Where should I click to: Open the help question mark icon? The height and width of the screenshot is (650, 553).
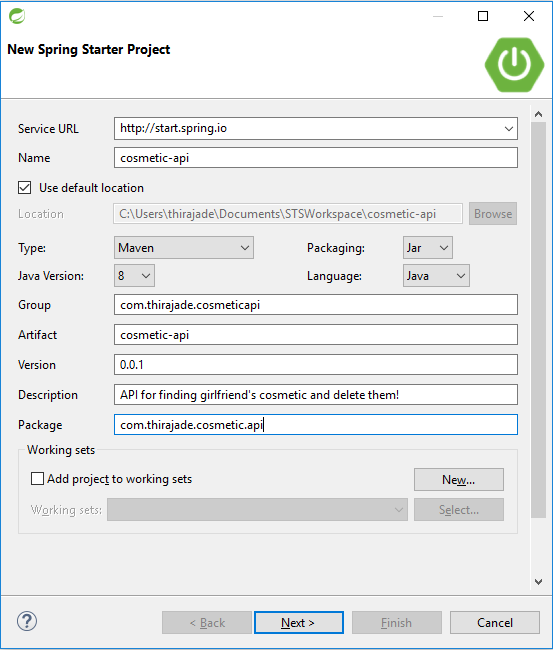(27, 621)
